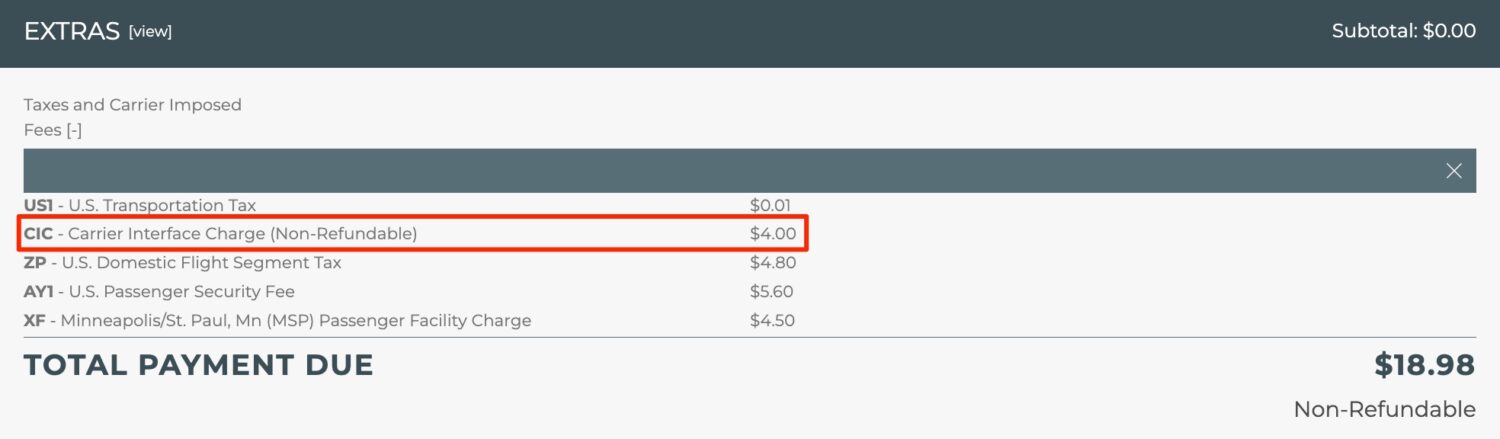
Task: Select the CIC Carrier Interface Charge row
Action: 220,234
